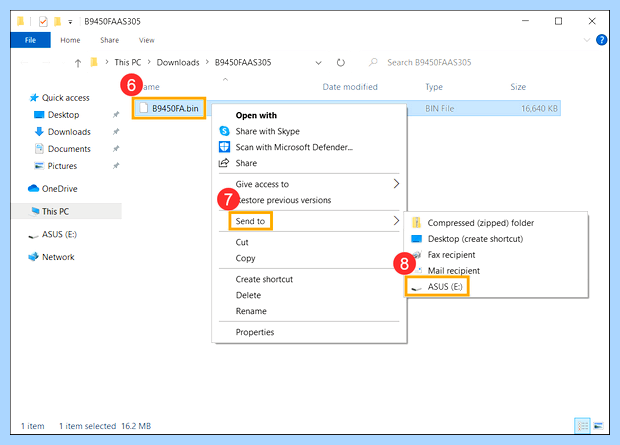Sort by Type column
Screen dimensions: 620x445
(434, 87)
